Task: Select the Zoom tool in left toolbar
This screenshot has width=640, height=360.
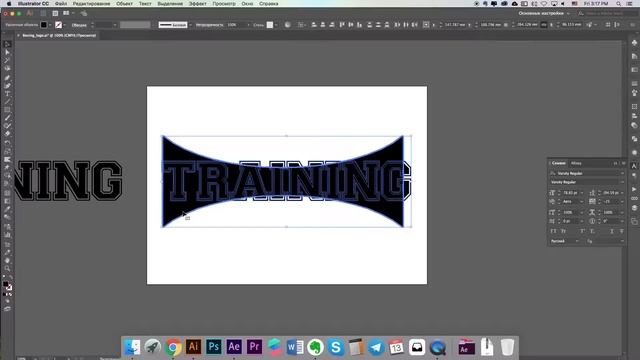Action: (x=7, y=269)
